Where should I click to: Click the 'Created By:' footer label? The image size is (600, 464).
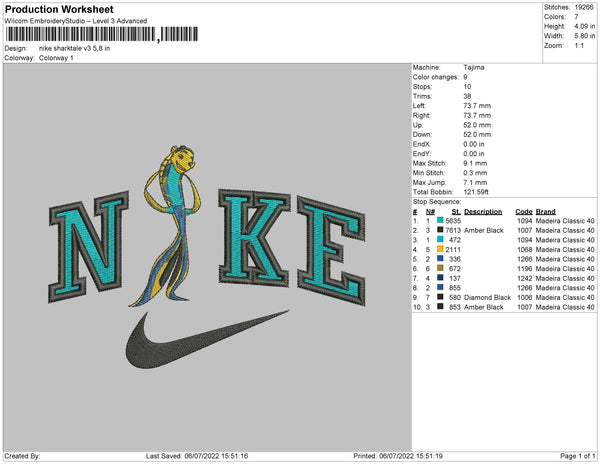click(x=22, y=456)
